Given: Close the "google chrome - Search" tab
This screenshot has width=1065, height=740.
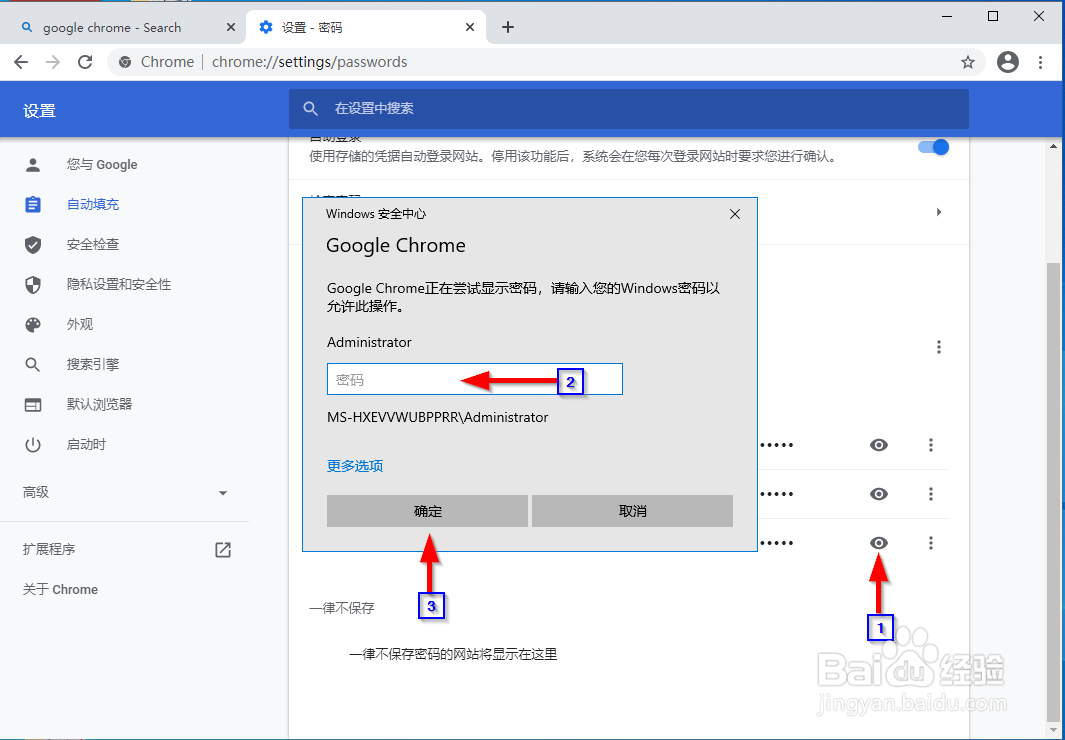Looking at the screenshot, I should click(x=231, y=27).
